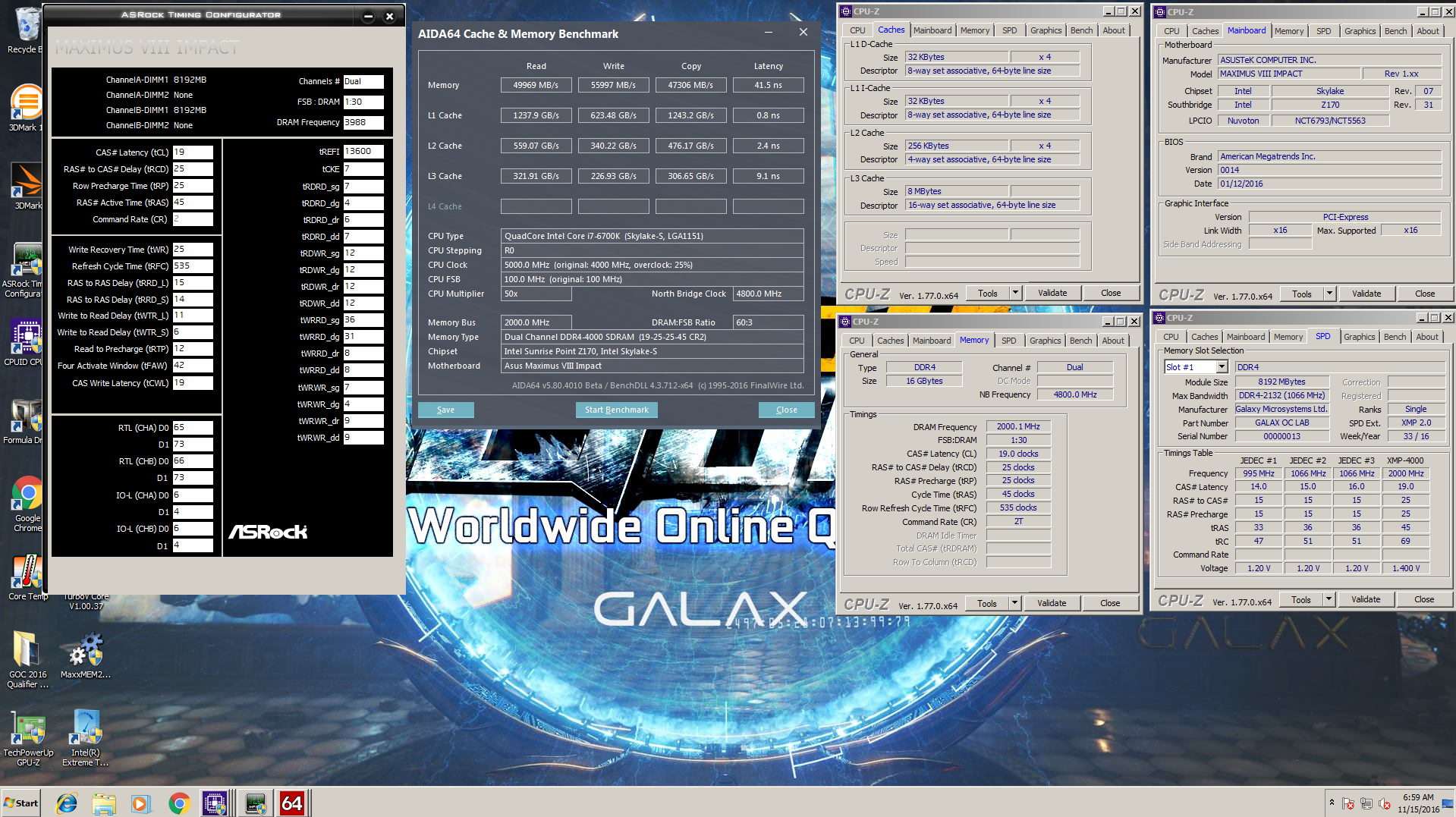Screen dimensions: 1456x817
Task: Click the network status tray icon
Action: coord(1366,803)
